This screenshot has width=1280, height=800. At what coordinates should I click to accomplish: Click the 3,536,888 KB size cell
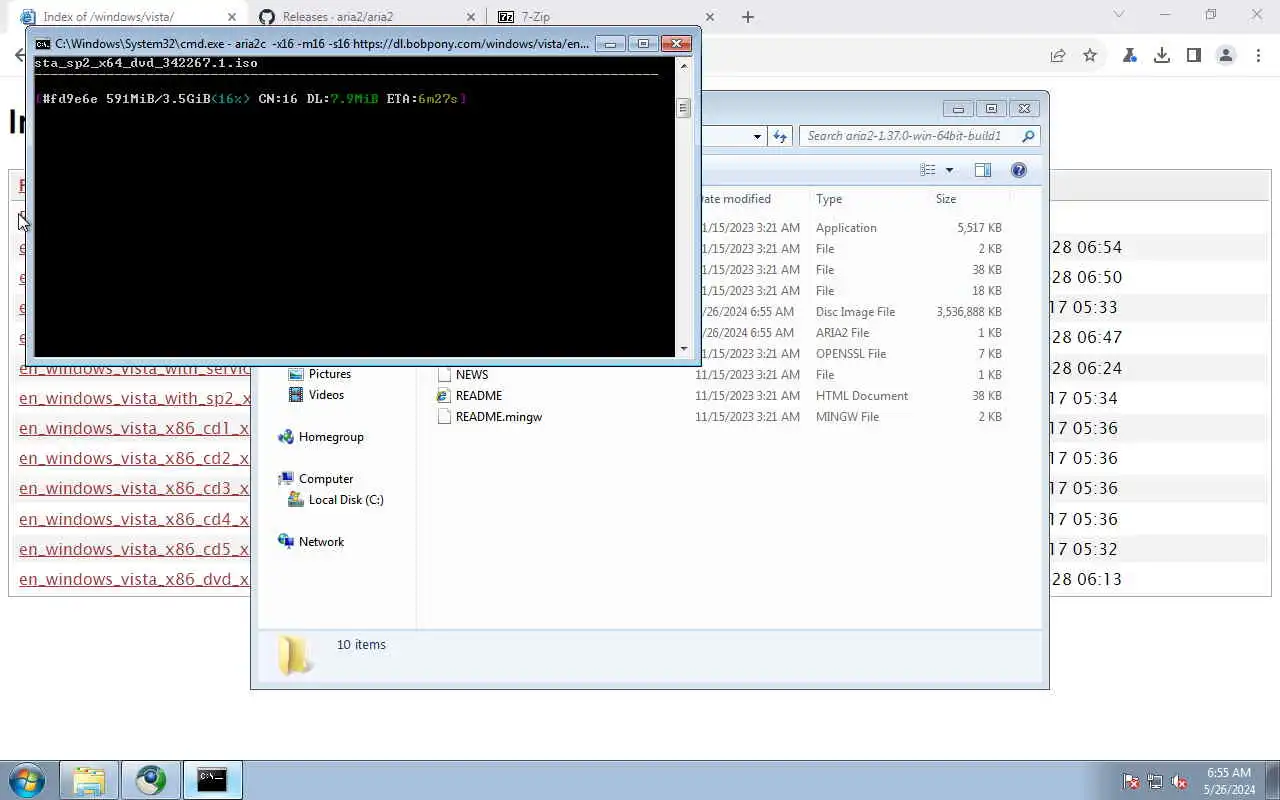point(969,312)
